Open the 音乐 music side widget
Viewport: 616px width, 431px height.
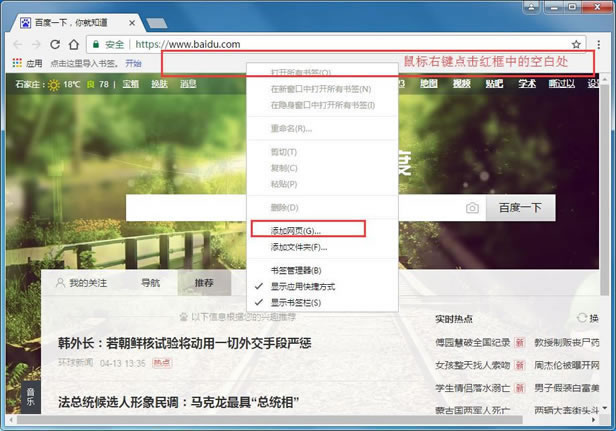[x=30, y=396]
